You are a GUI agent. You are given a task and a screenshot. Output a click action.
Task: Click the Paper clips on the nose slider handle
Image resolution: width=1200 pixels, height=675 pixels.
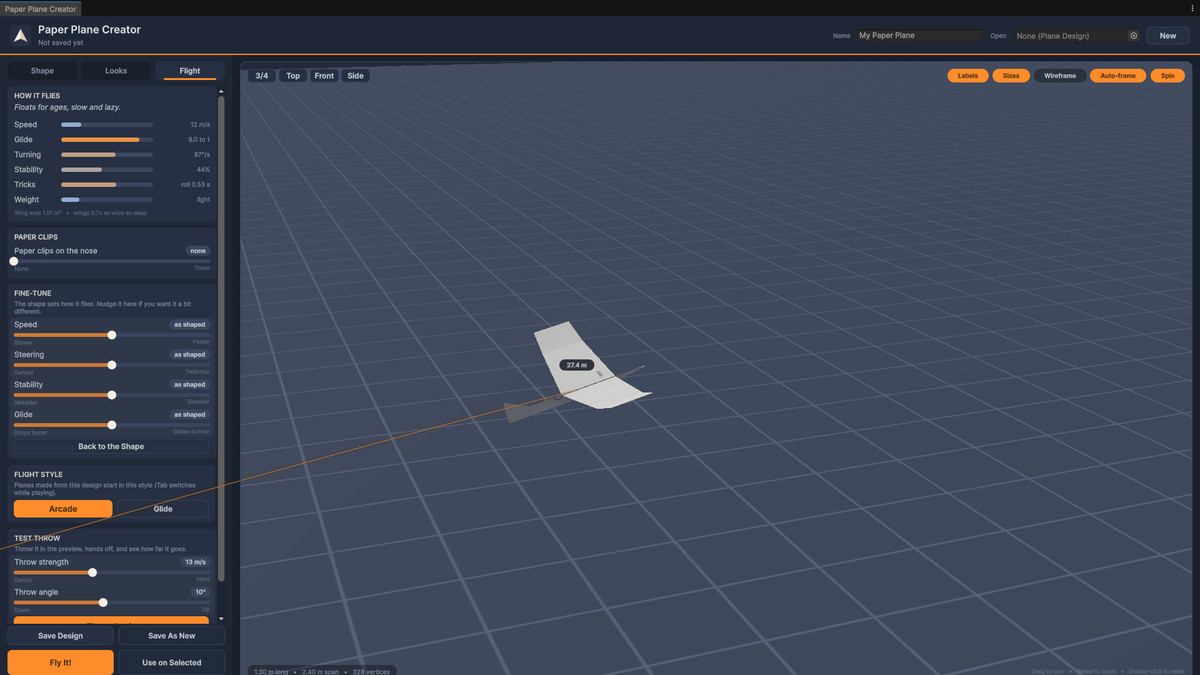(x=14, y=261)
